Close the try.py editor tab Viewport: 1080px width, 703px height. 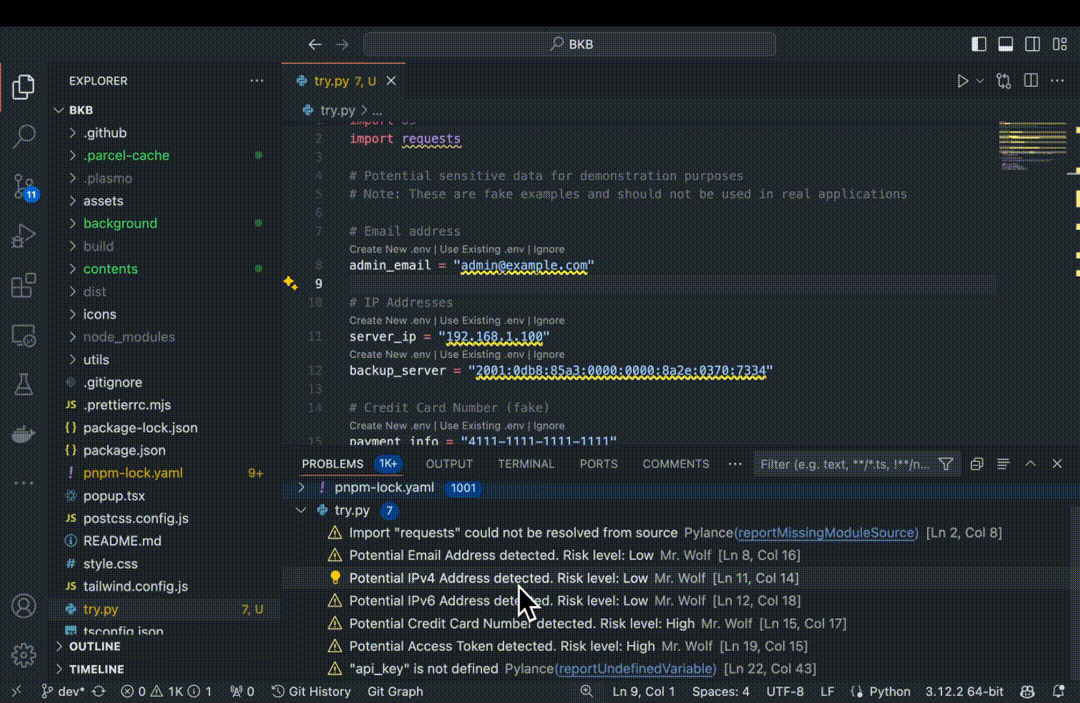click(x=391, y=81)
